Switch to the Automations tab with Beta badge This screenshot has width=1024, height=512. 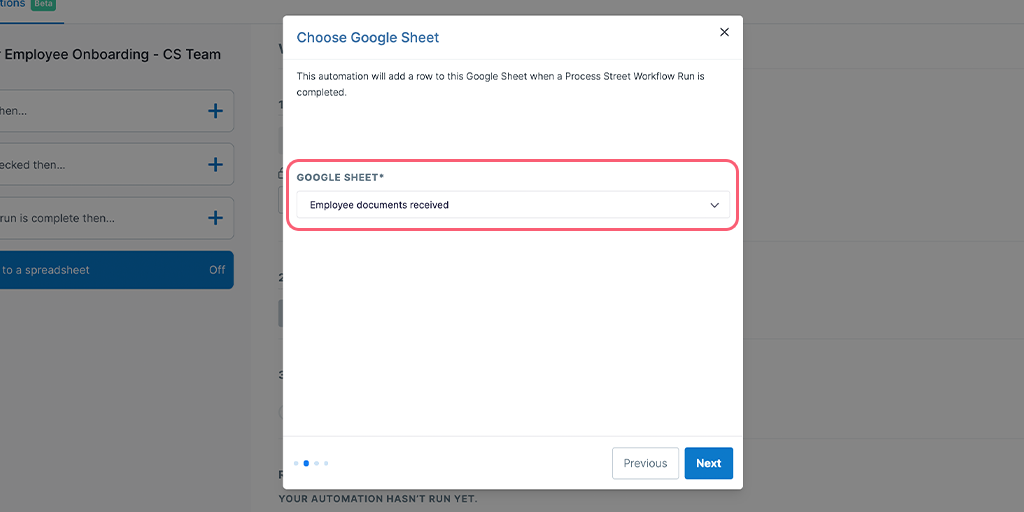(28, 5)
